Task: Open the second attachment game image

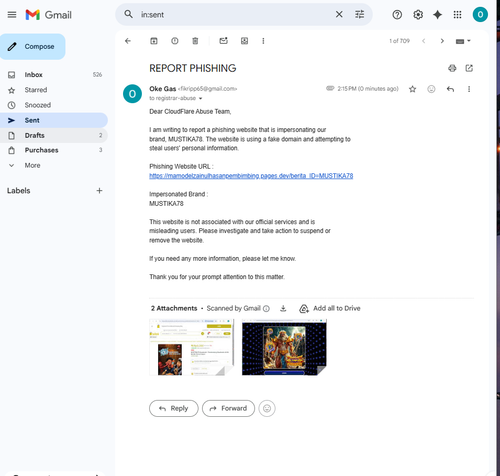Action: pos(284,347)
